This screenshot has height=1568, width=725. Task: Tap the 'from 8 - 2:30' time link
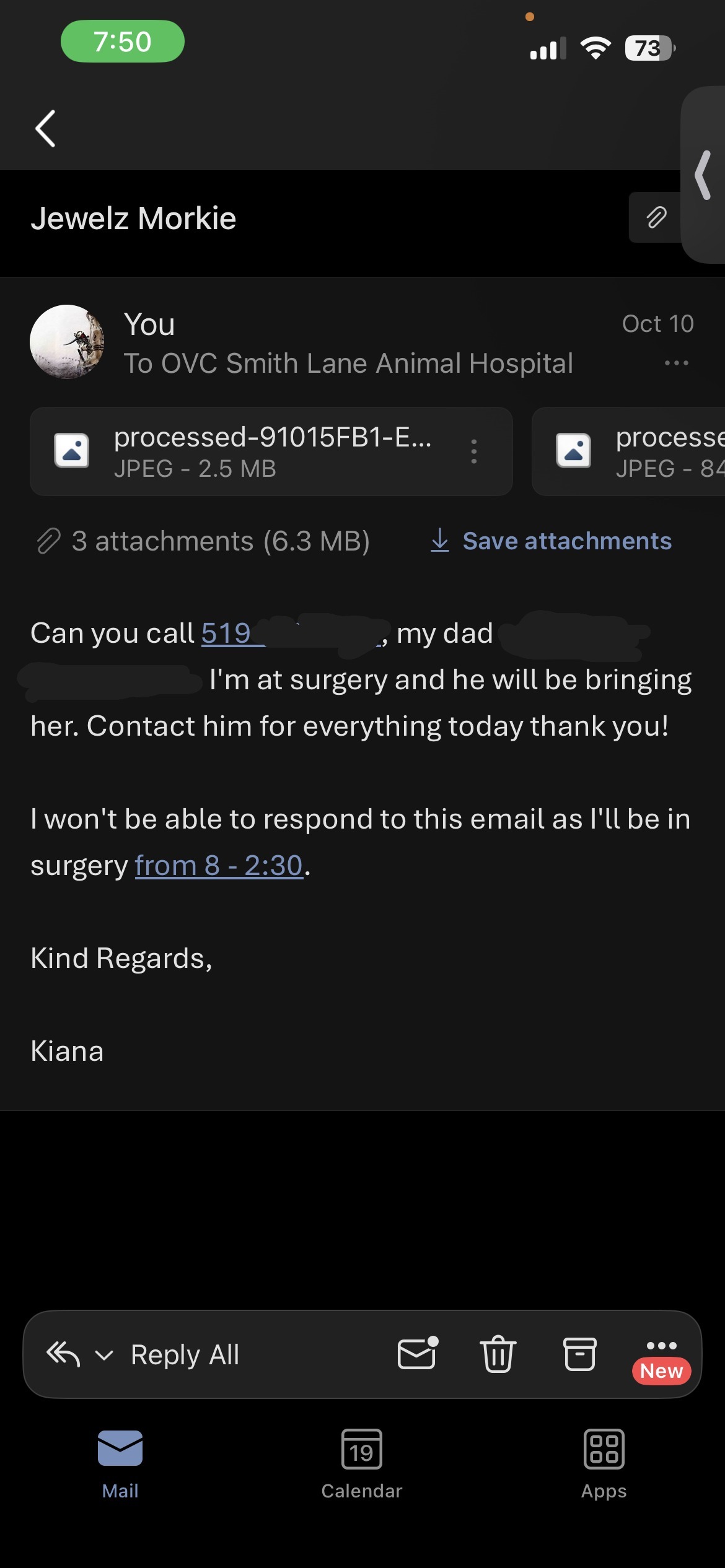click(x=219, y=865)
